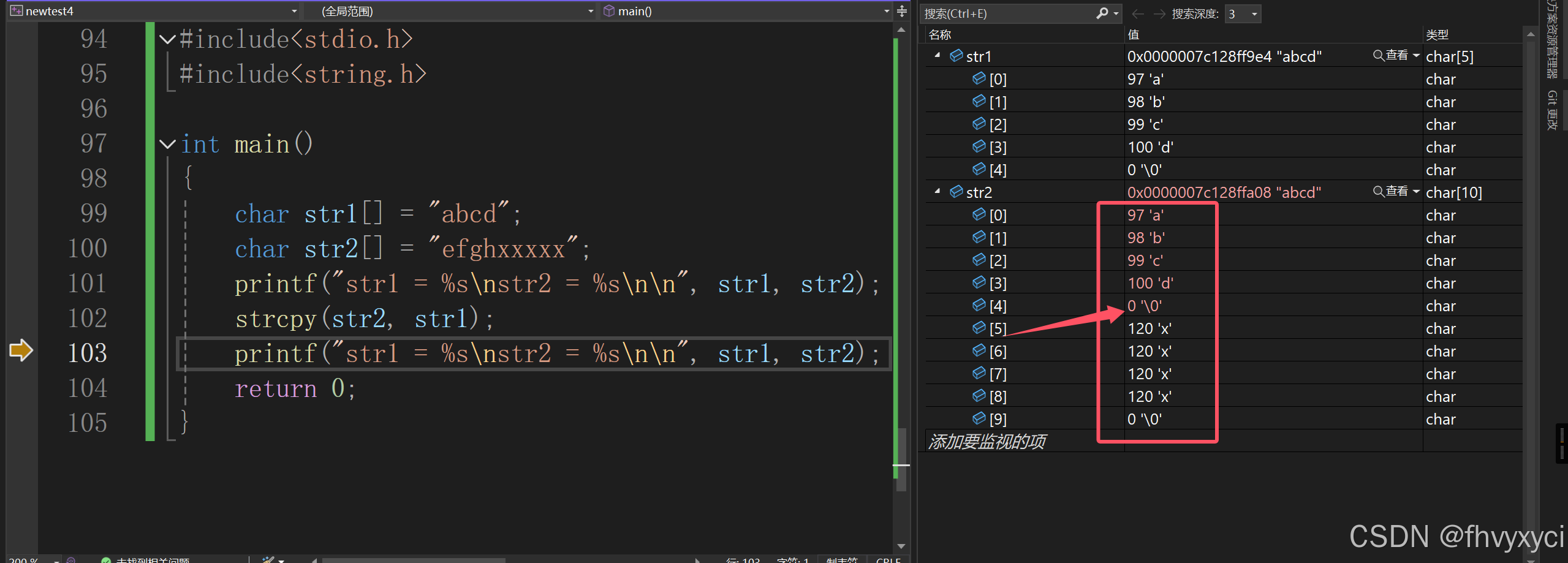Viewport: 1568px width, 563px height.
Task: Click the cube icon of the element with value 99 'c' under str1
Action: click(979, 124)
